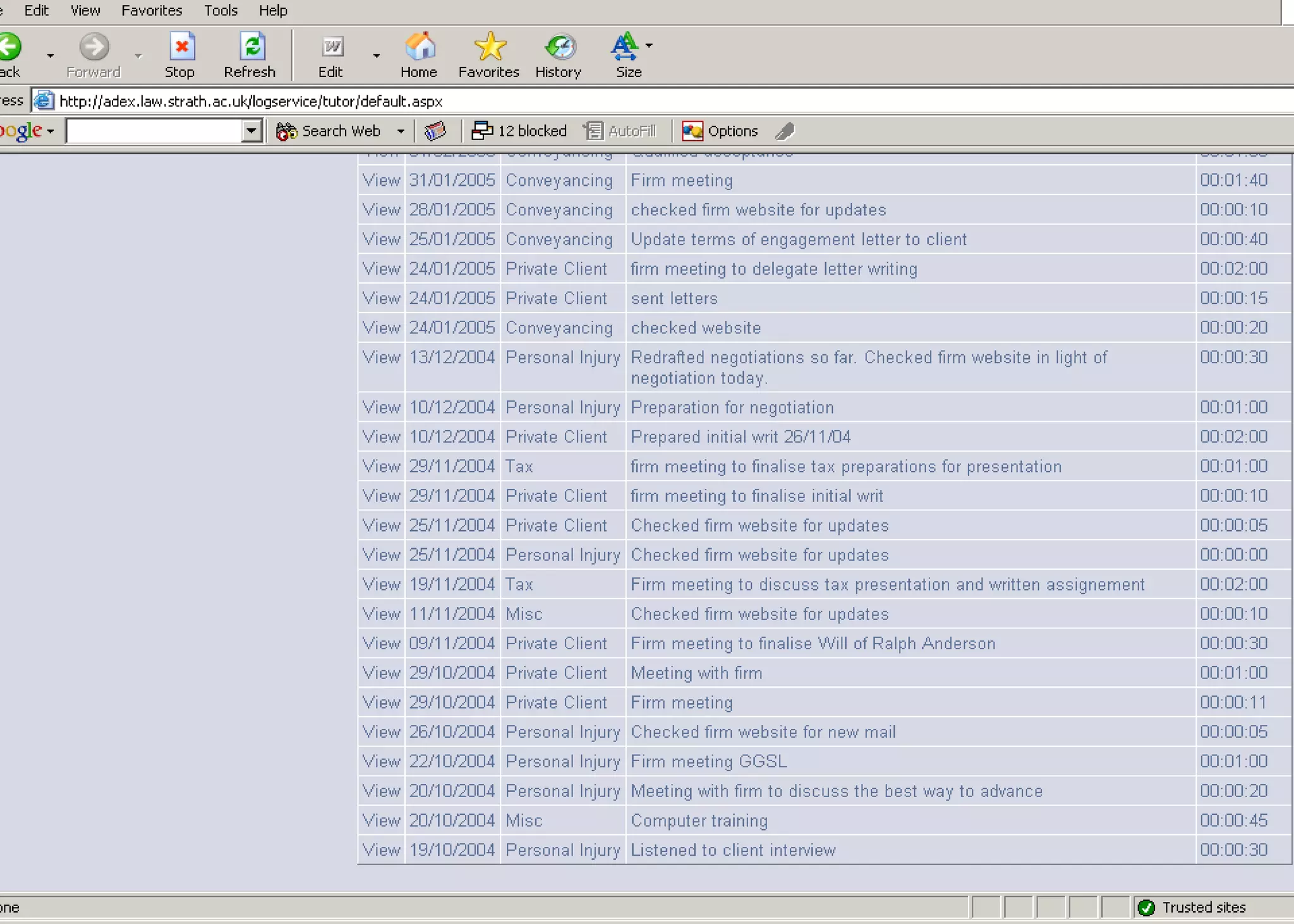
Task: View the 19/10/2004 Listened to client interview entry
Action: pos(381,850)
